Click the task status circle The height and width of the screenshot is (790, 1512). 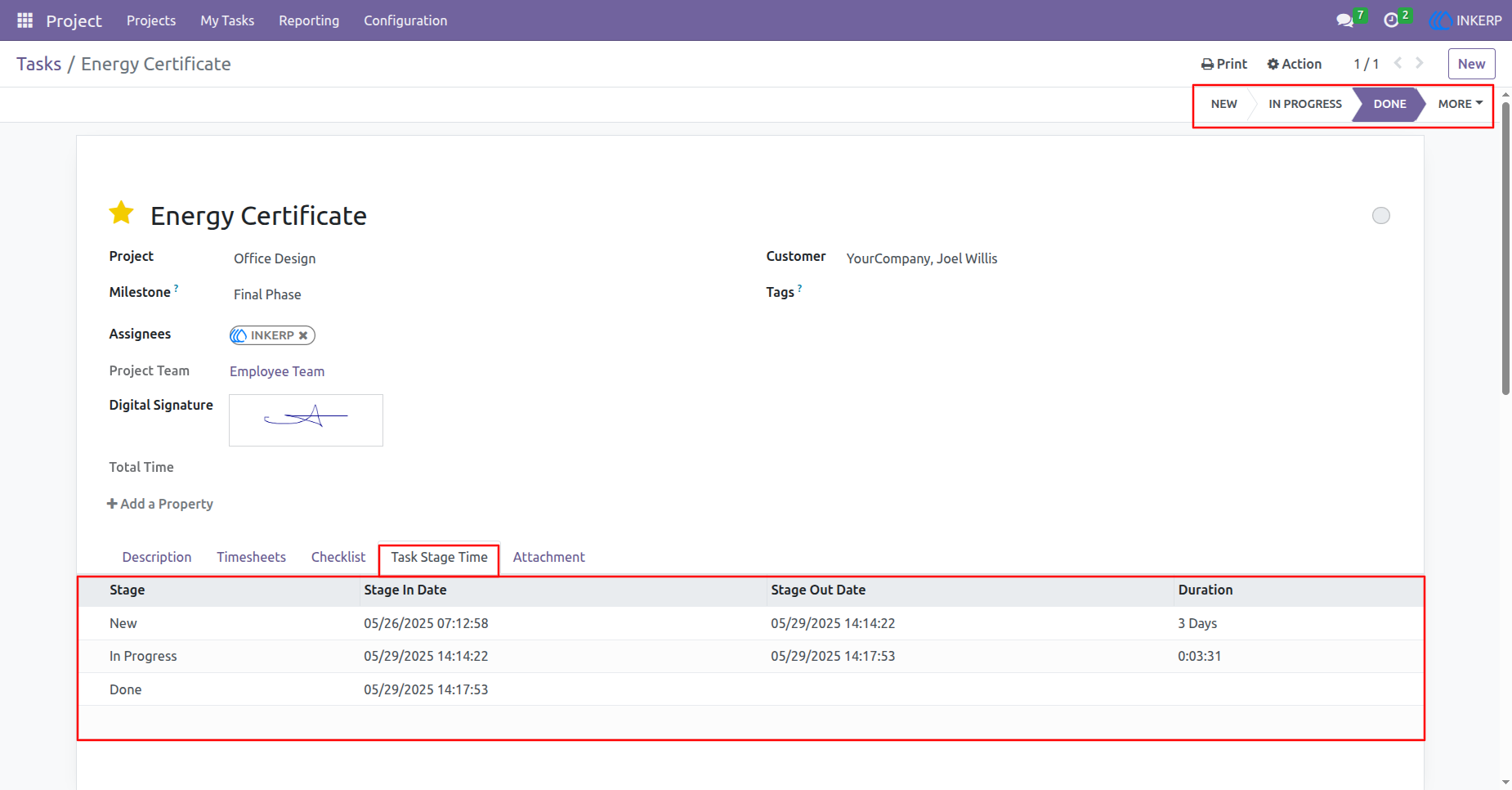pos(1381,215)
